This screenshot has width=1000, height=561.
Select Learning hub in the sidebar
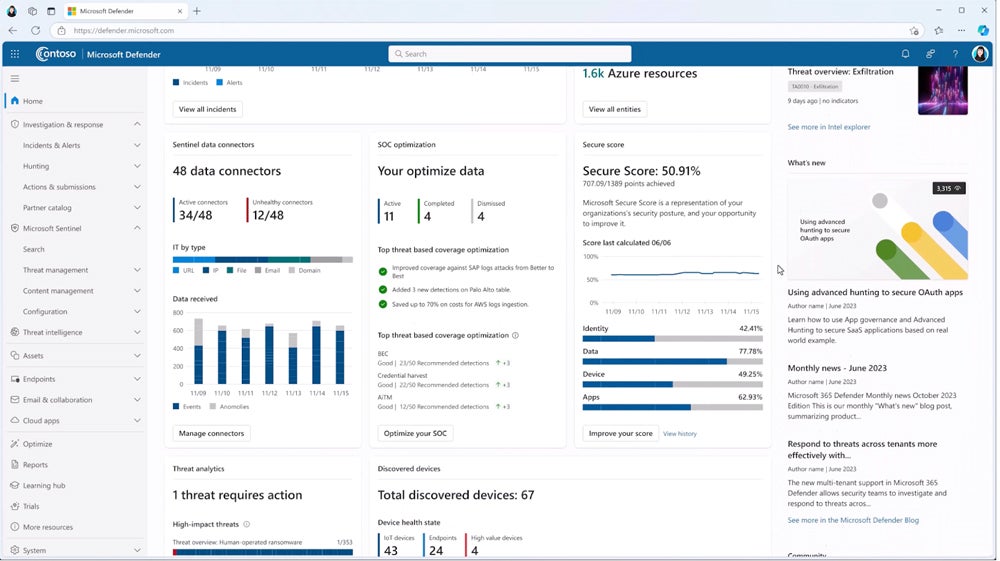pyautogui.click(x=44, y=486)
